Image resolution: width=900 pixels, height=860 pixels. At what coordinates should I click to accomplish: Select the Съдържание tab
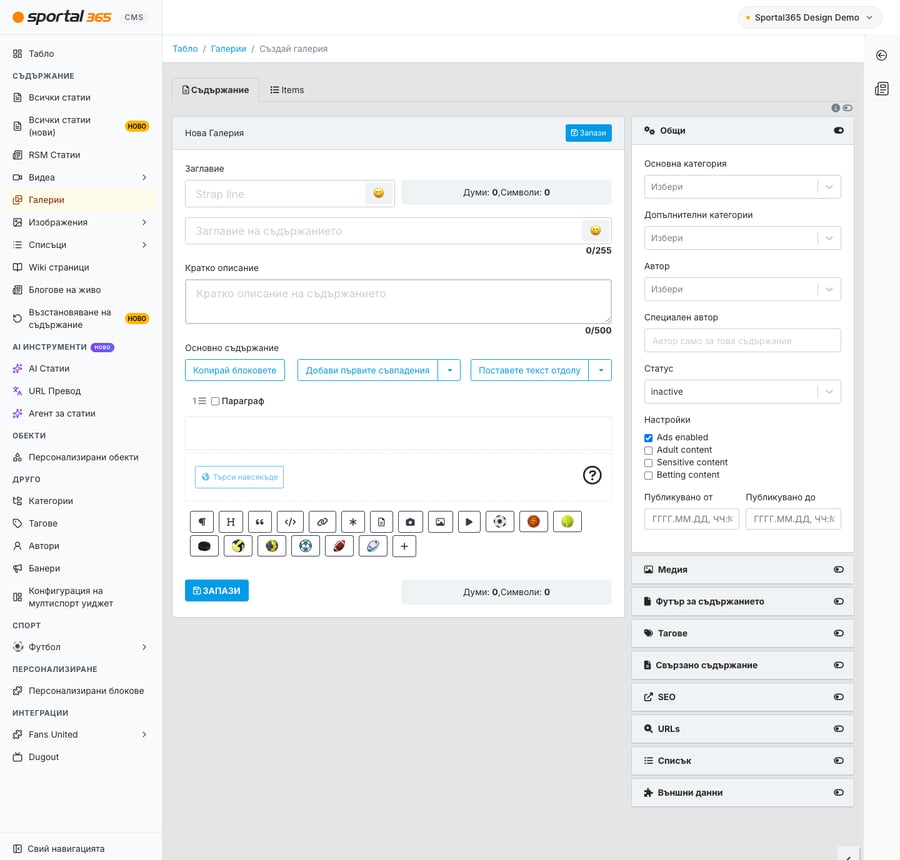tap(215, 90)
